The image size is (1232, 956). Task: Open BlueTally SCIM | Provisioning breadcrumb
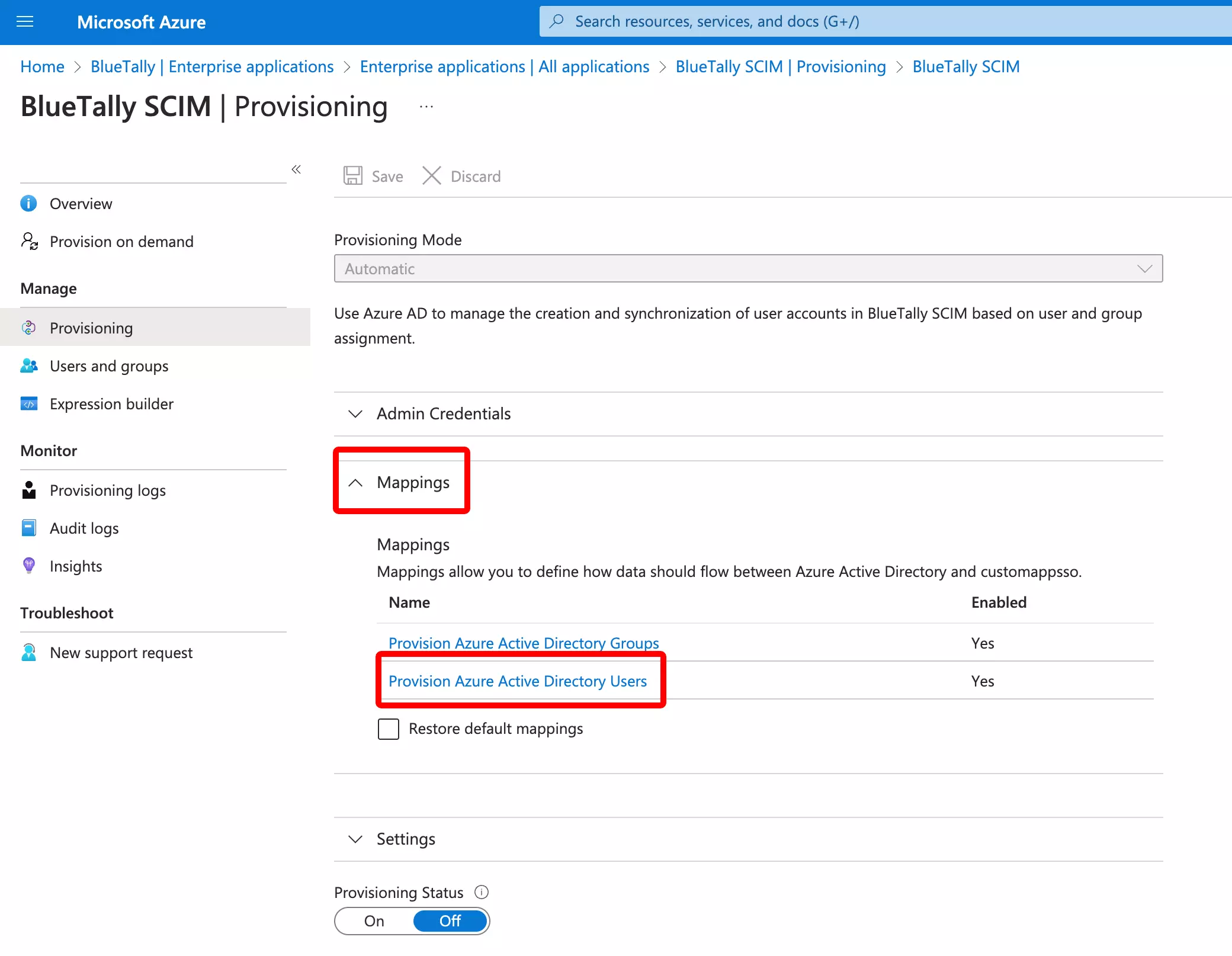click(781, 66)
